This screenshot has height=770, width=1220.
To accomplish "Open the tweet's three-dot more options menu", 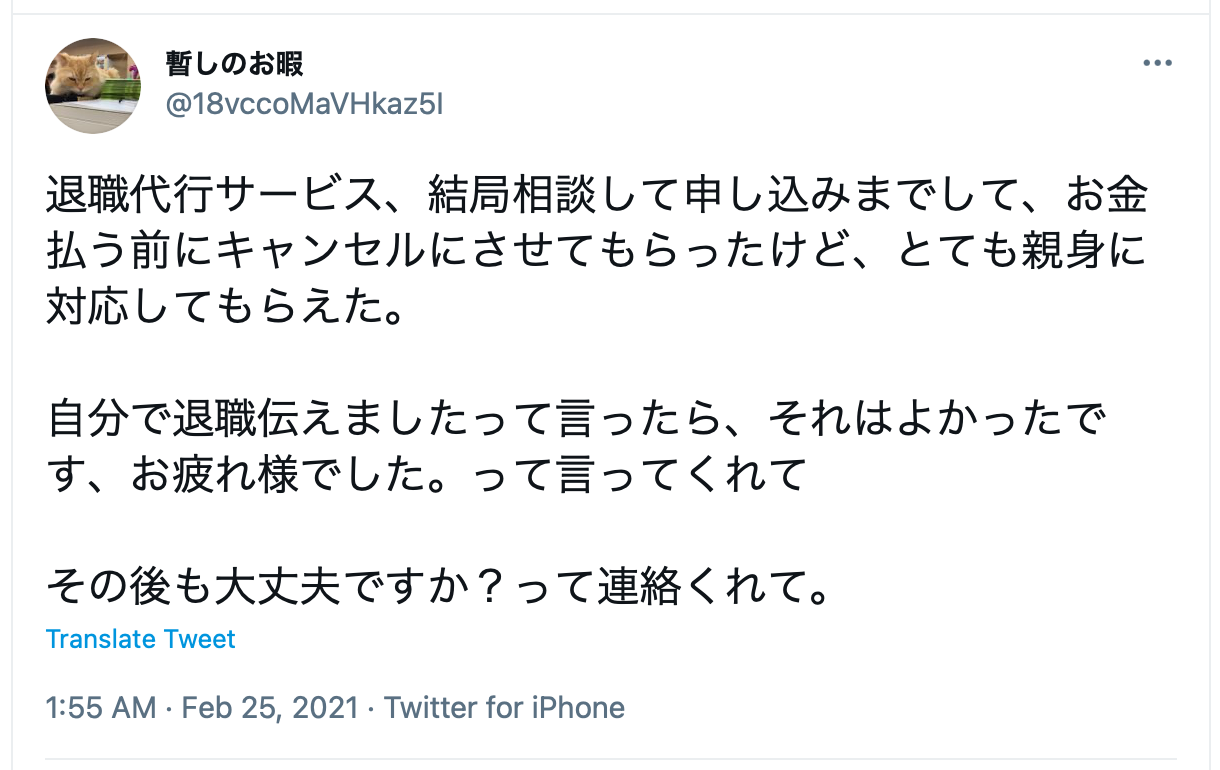I will [1156, 64].
